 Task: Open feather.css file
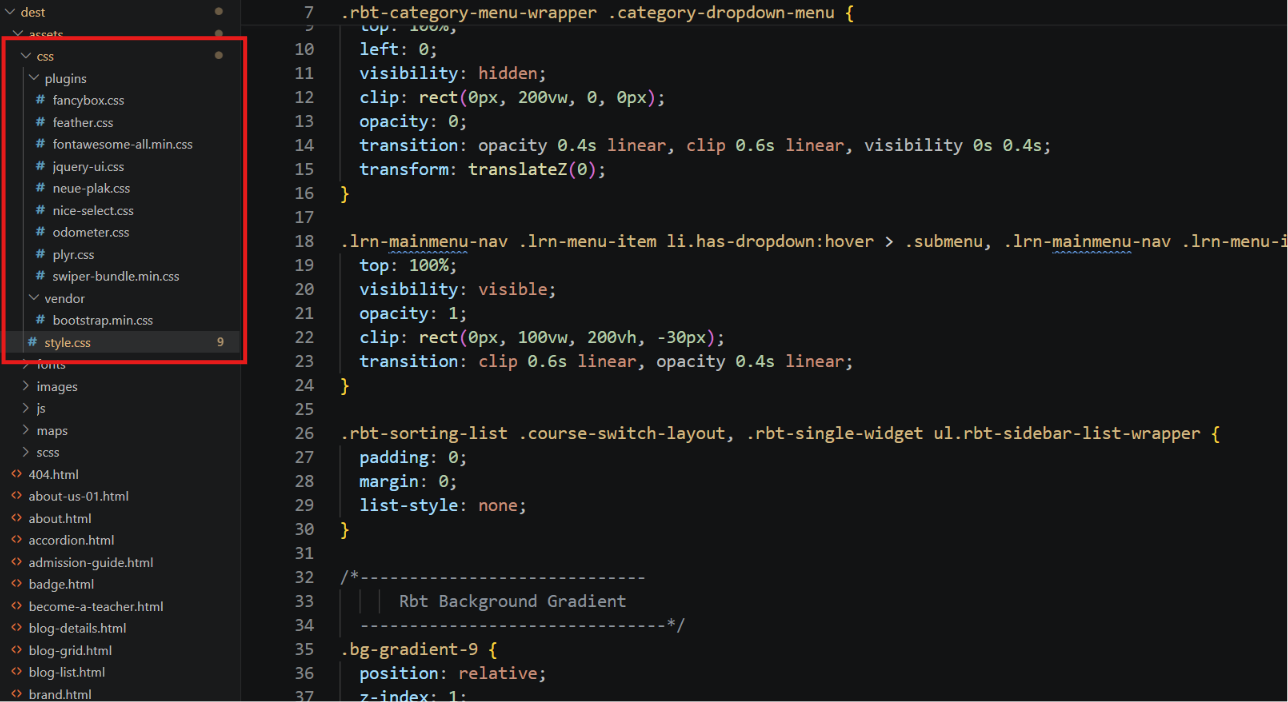[x=83, y=122]
